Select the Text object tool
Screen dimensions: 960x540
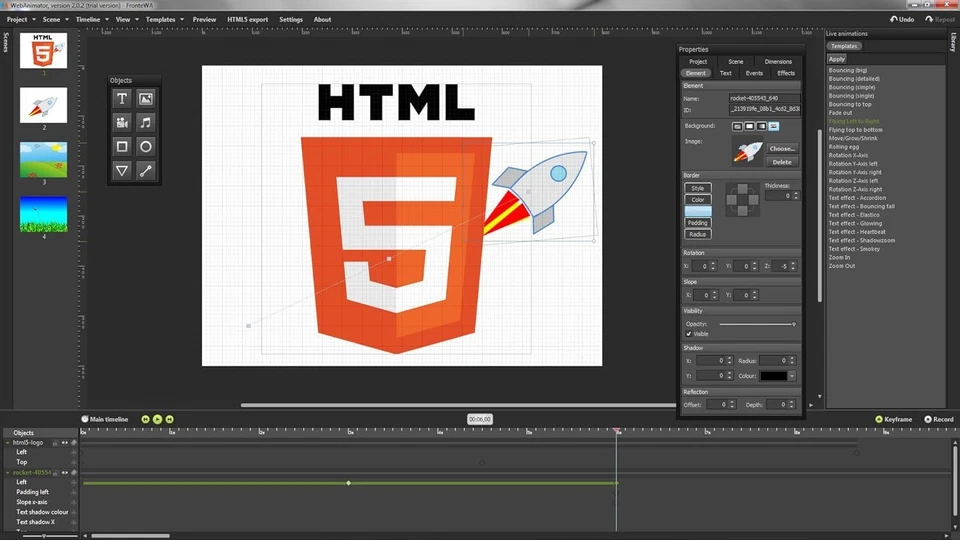[122, 98]
